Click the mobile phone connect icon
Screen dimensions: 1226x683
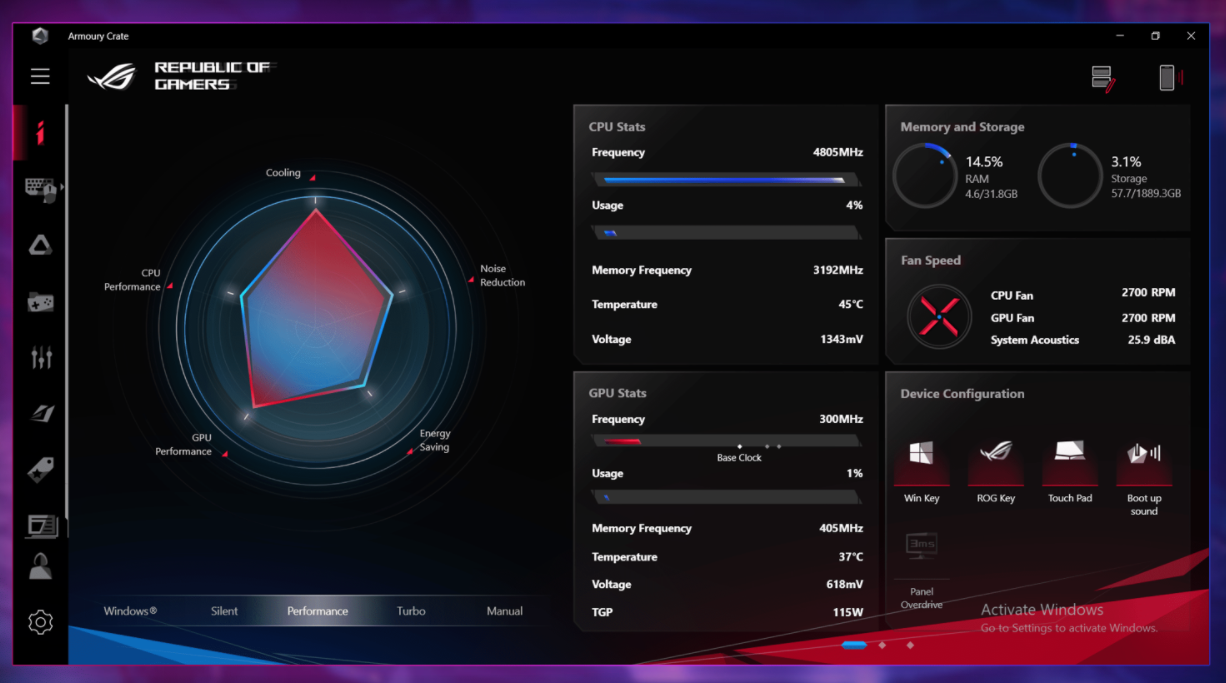point(1169,78)
